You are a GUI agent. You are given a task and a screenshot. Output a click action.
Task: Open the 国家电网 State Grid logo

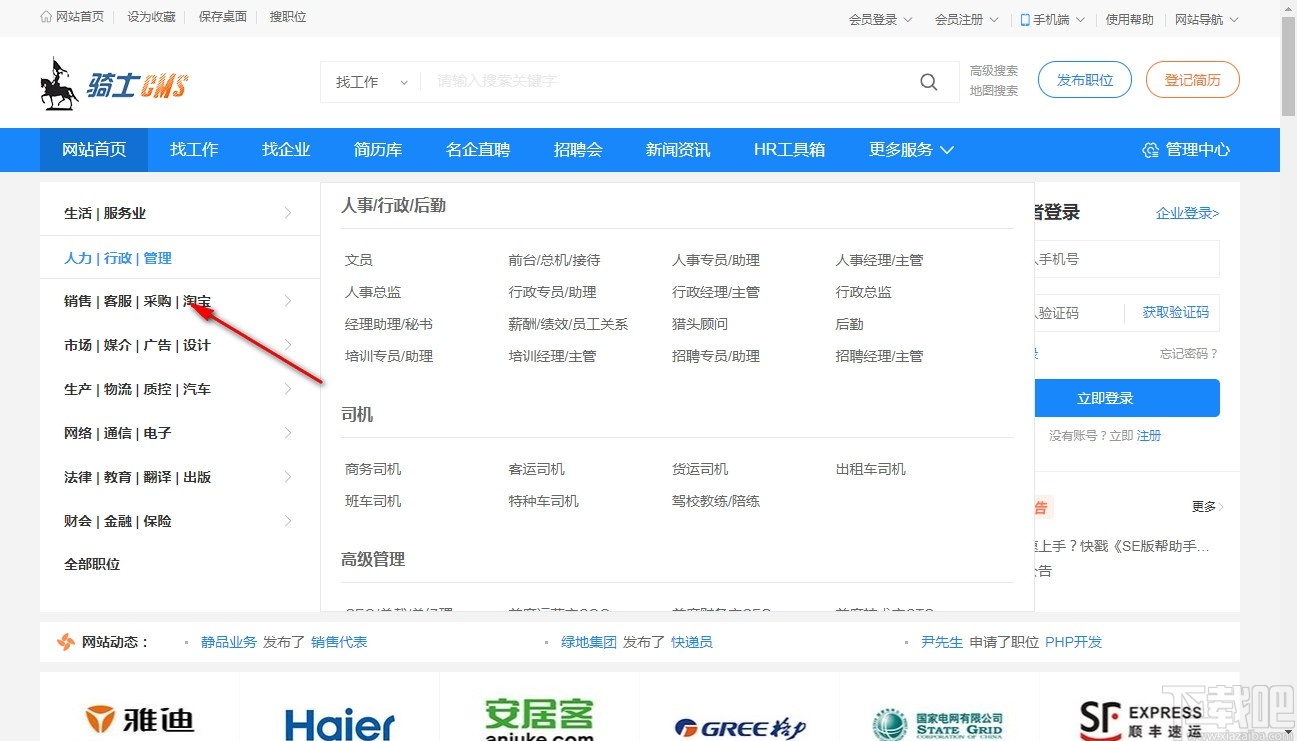(938, 725)
